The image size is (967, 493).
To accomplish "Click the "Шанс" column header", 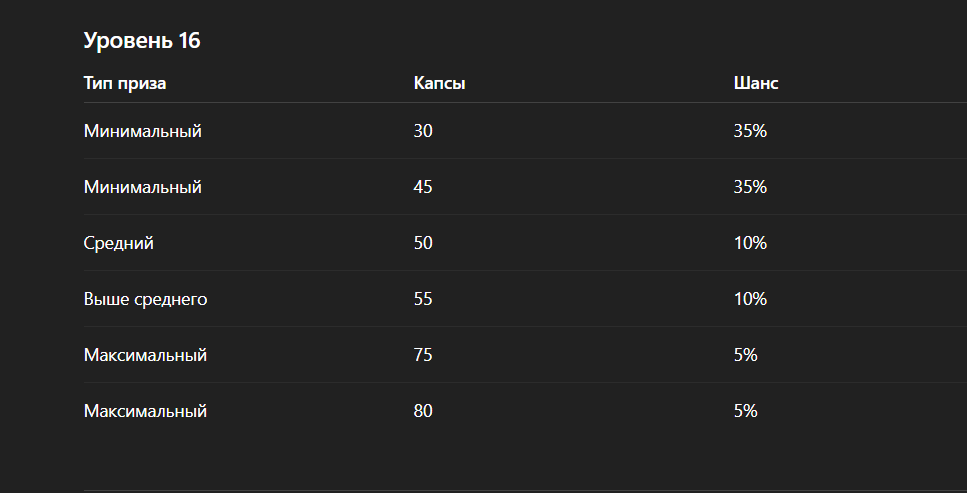I will 755,83.
